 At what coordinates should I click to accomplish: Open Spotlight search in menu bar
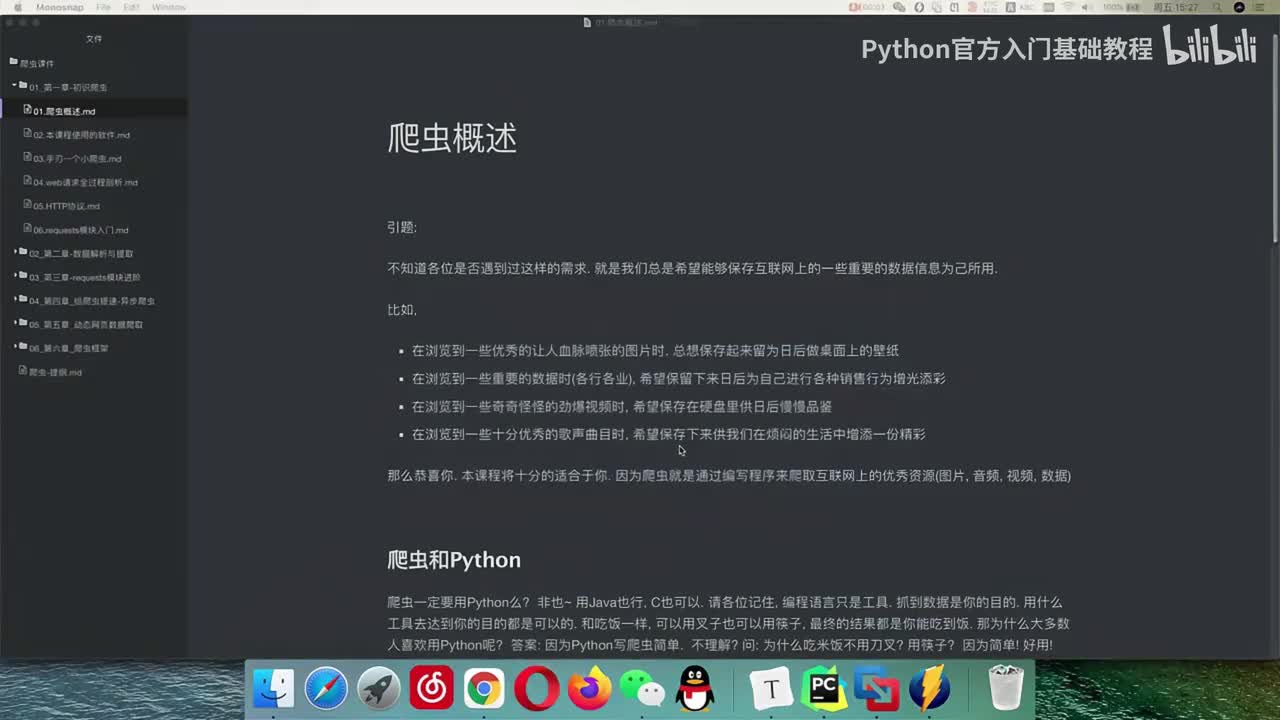tap(1215, 7)
